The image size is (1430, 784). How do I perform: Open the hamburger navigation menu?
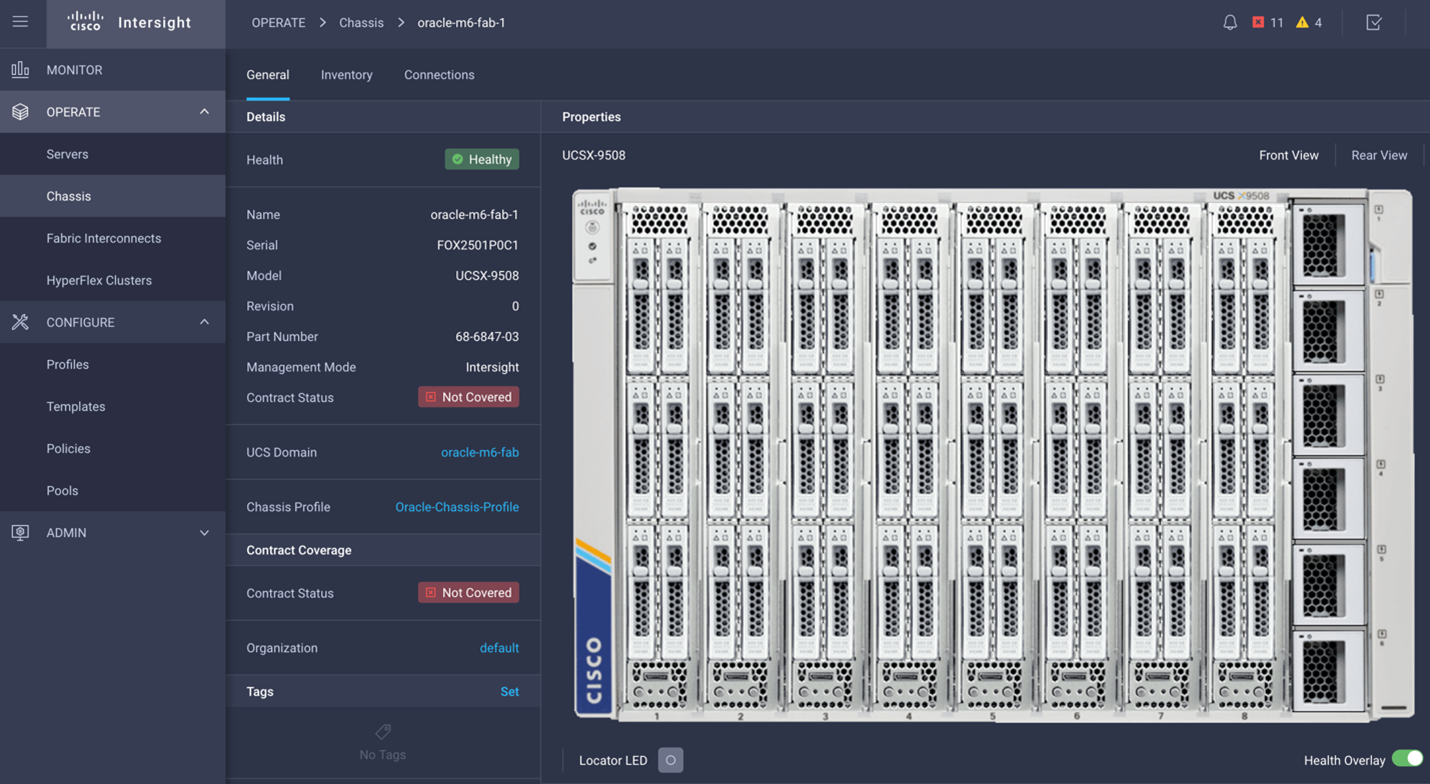coord(20,22)
